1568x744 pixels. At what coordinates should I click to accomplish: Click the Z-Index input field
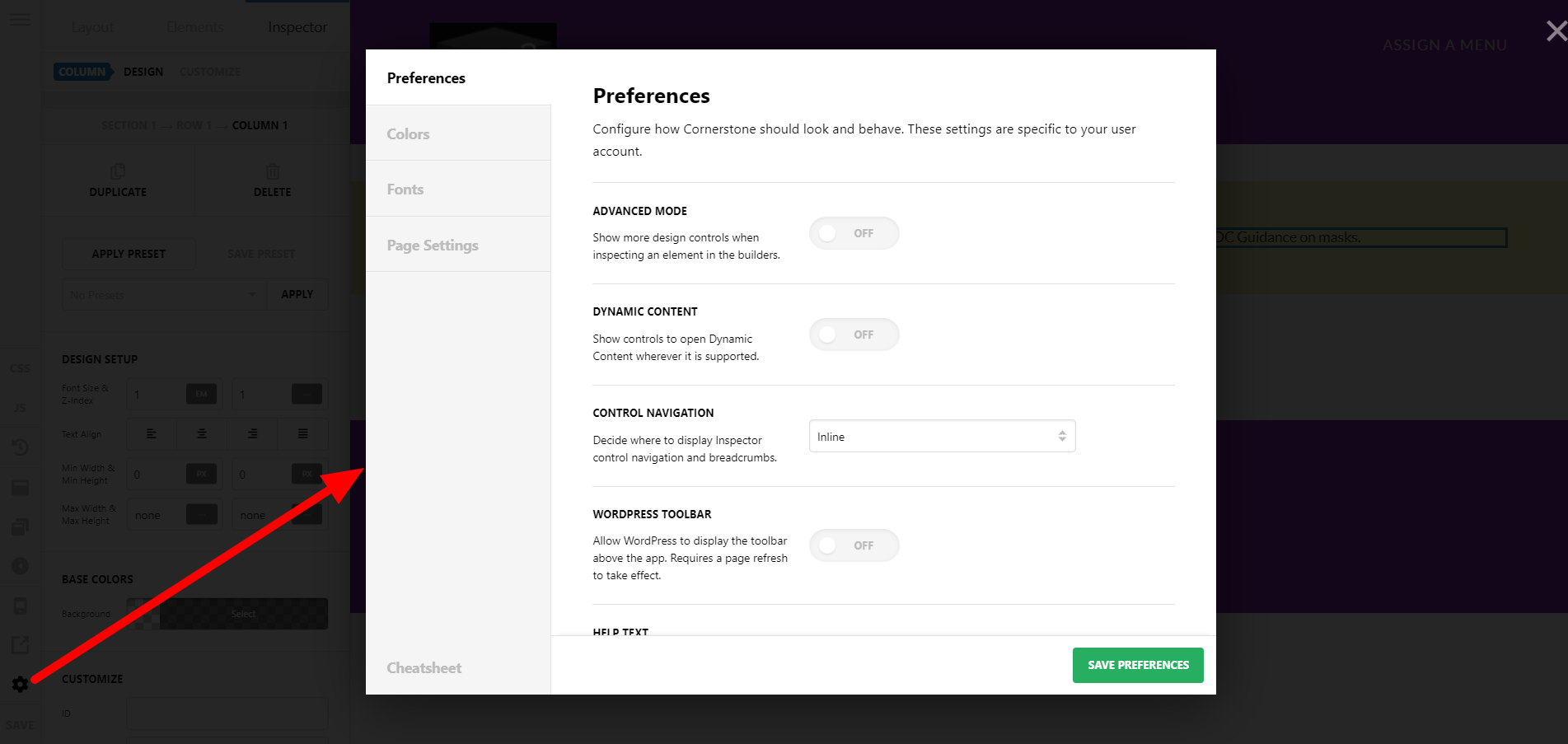pyautogui.click(x=262, y=394)
